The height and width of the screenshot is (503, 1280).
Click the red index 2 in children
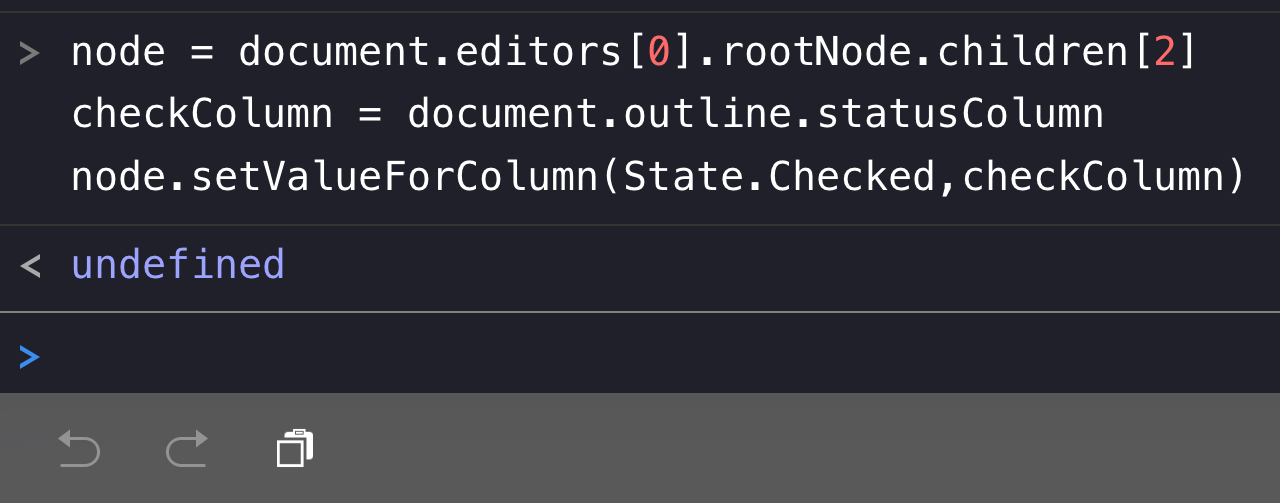coord(1165,52)
